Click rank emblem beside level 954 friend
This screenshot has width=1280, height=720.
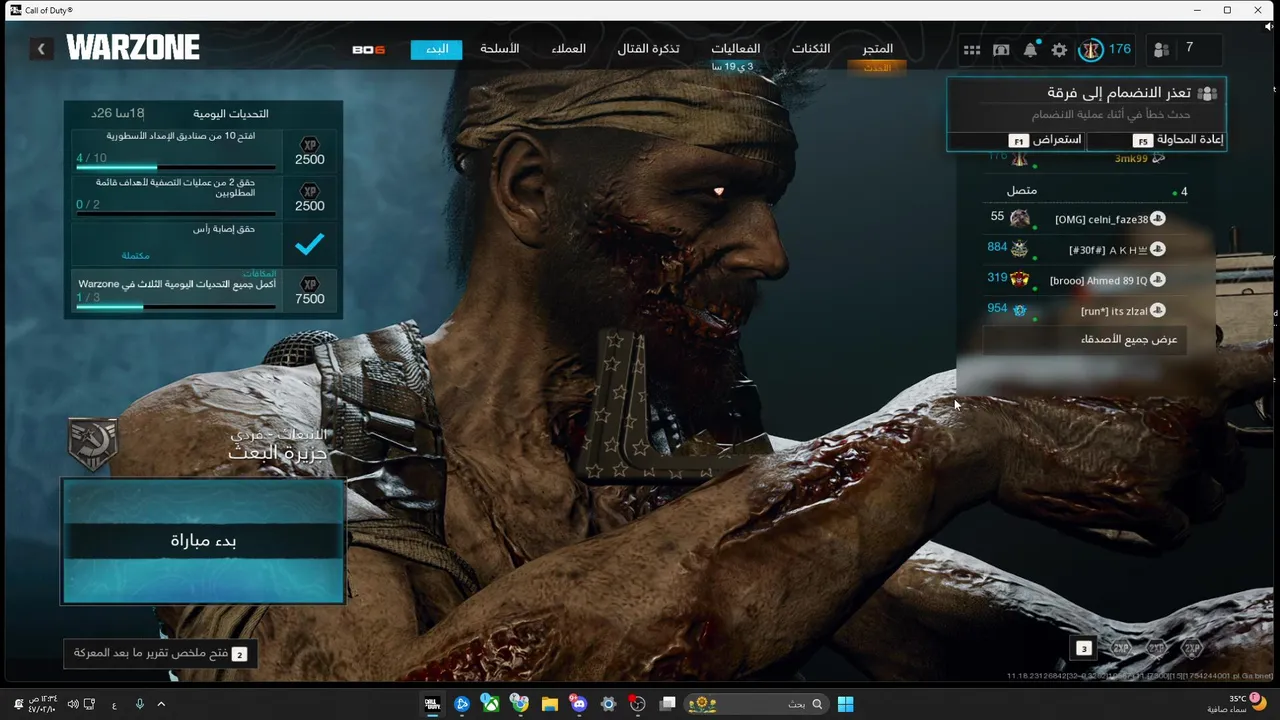pyautogui.click(x=1020, y=310)
